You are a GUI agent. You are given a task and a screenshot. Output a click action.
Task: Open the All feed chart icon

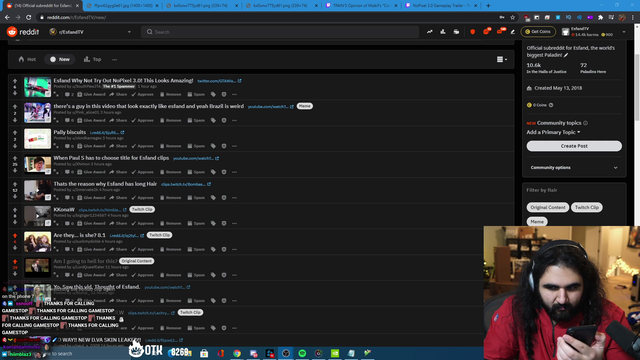pos(443,32)
